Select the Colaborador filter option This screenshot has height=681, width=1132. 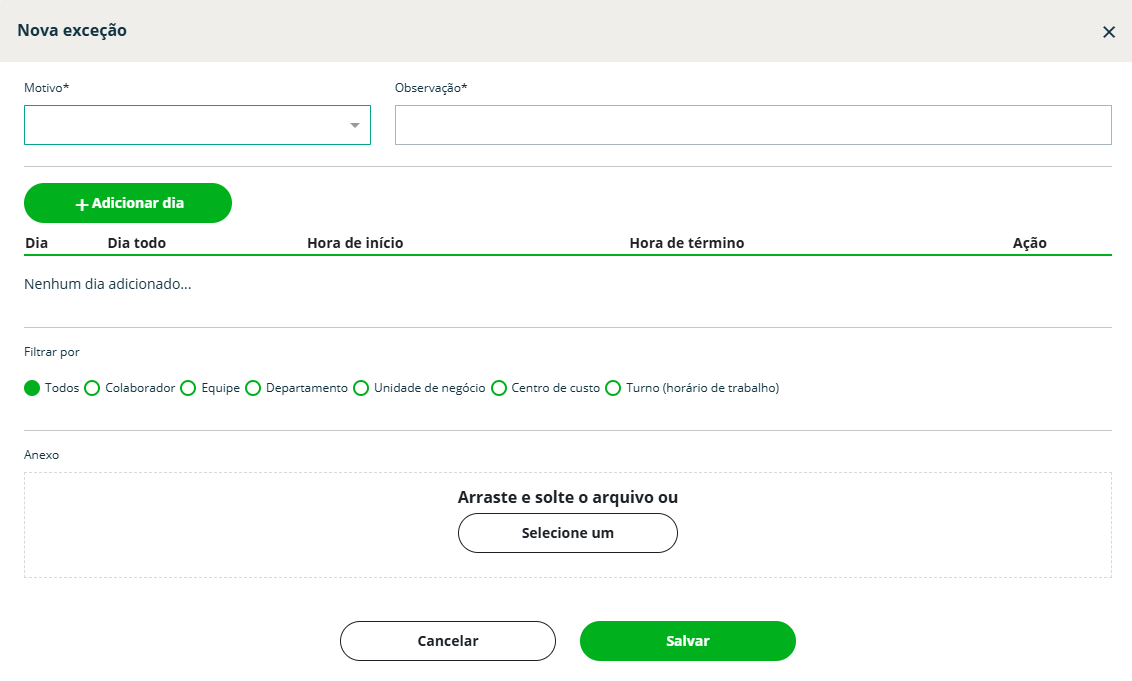[92, 388]
